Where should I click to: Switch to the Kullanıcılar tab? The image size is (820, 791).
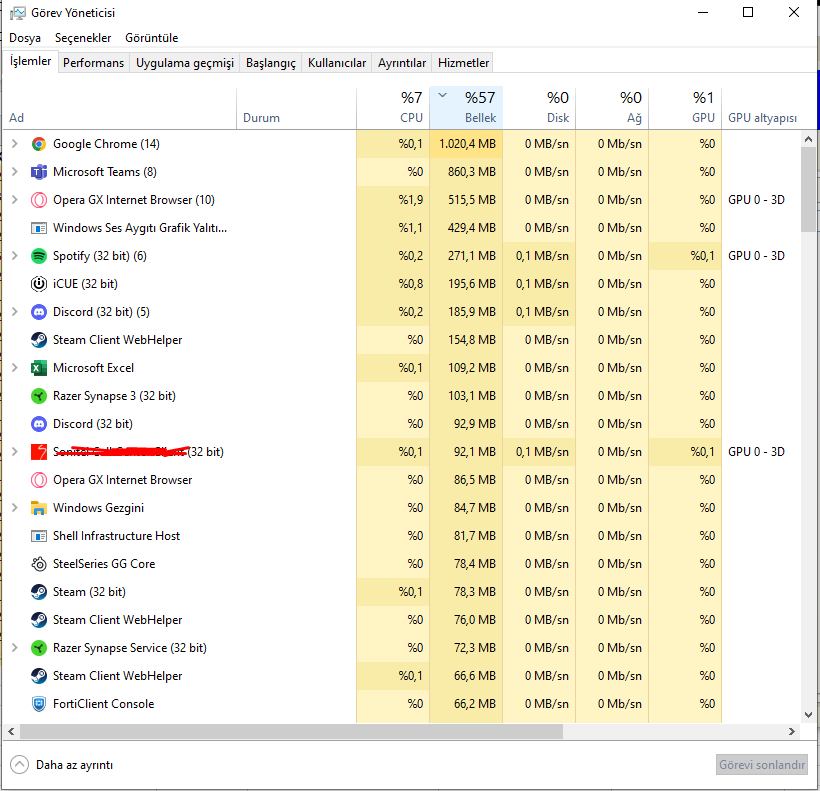[x=337, y=63]
